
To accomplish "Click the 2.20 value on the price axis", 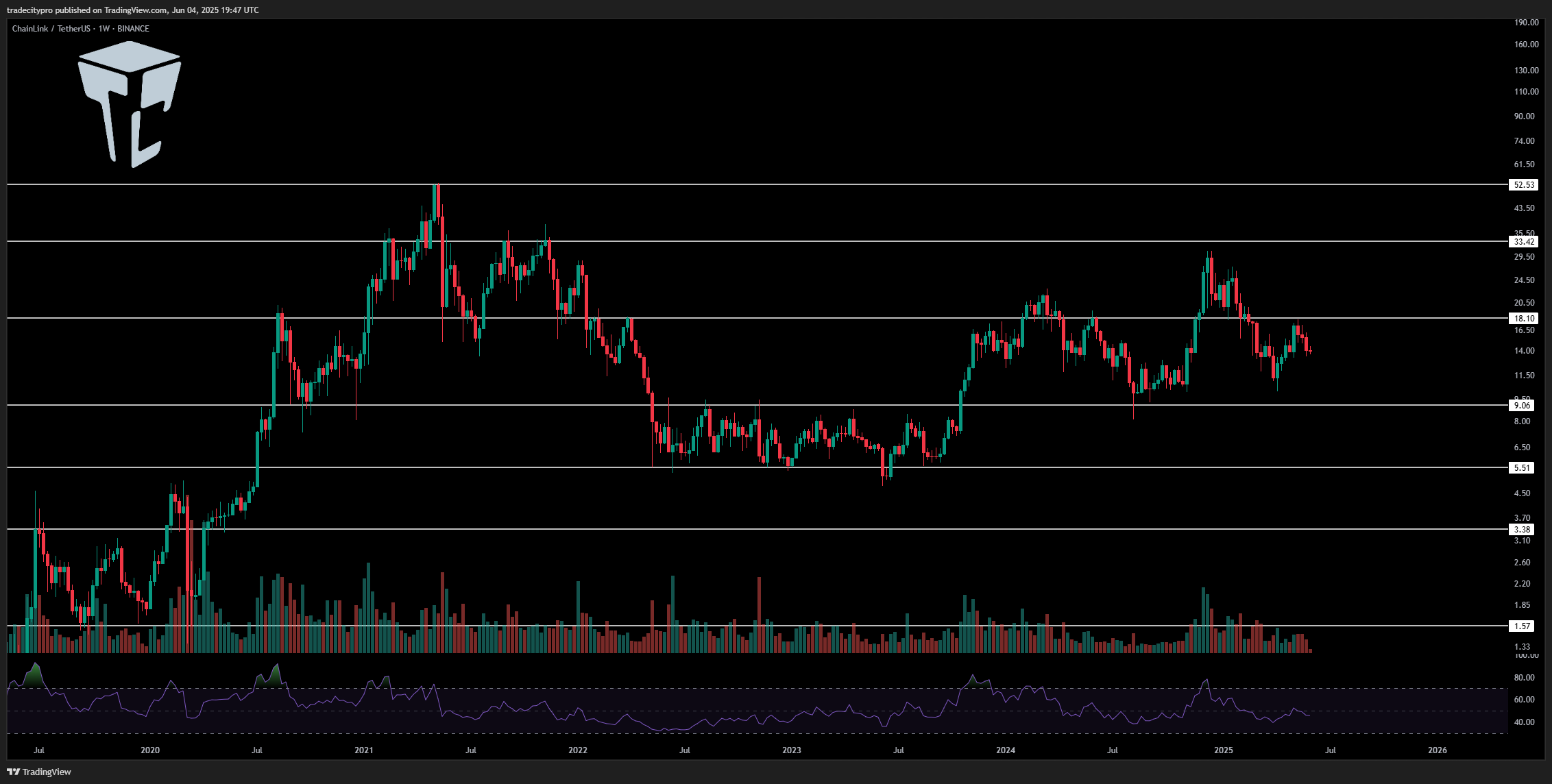I will coord(1522,584).
